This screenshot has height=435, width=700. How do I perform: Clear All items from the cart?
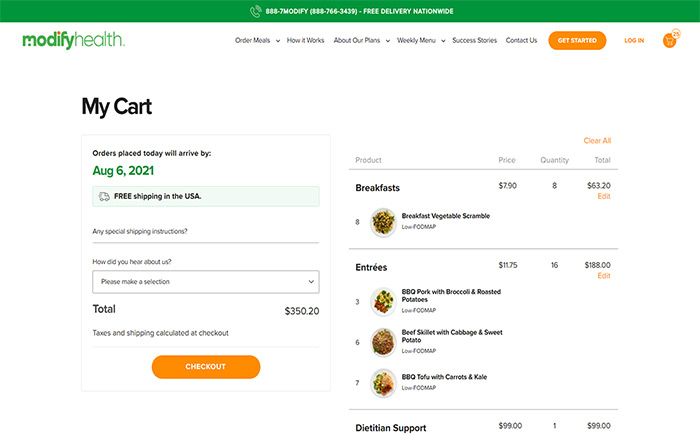[597, 141]
